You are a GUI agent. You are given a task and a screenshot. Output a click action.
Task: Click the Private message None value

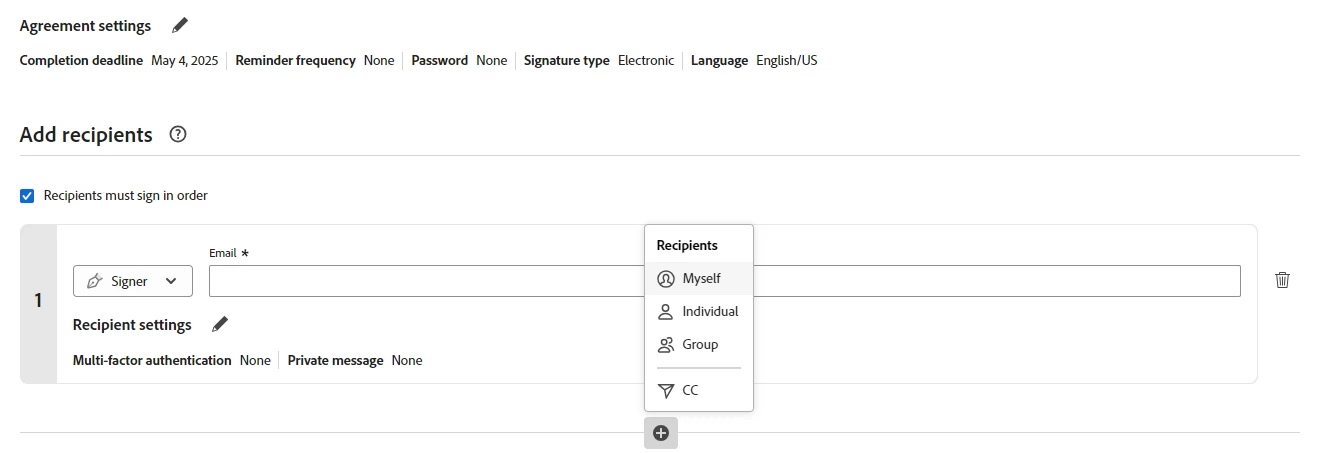(x=407, y=360)
